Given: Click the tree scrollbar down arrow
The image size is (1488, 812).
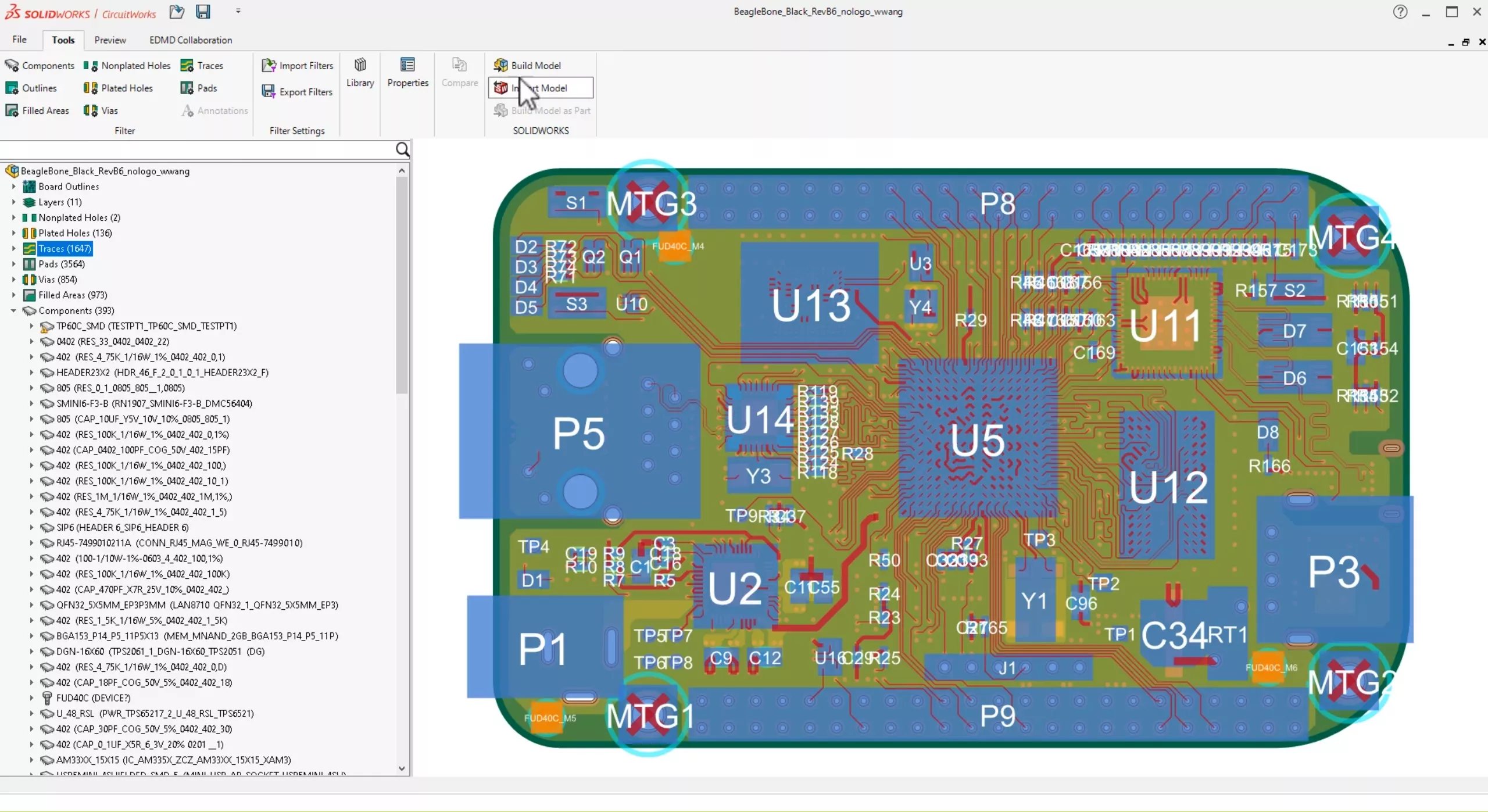Looking at the screenshot, I should tap(402, 768).
